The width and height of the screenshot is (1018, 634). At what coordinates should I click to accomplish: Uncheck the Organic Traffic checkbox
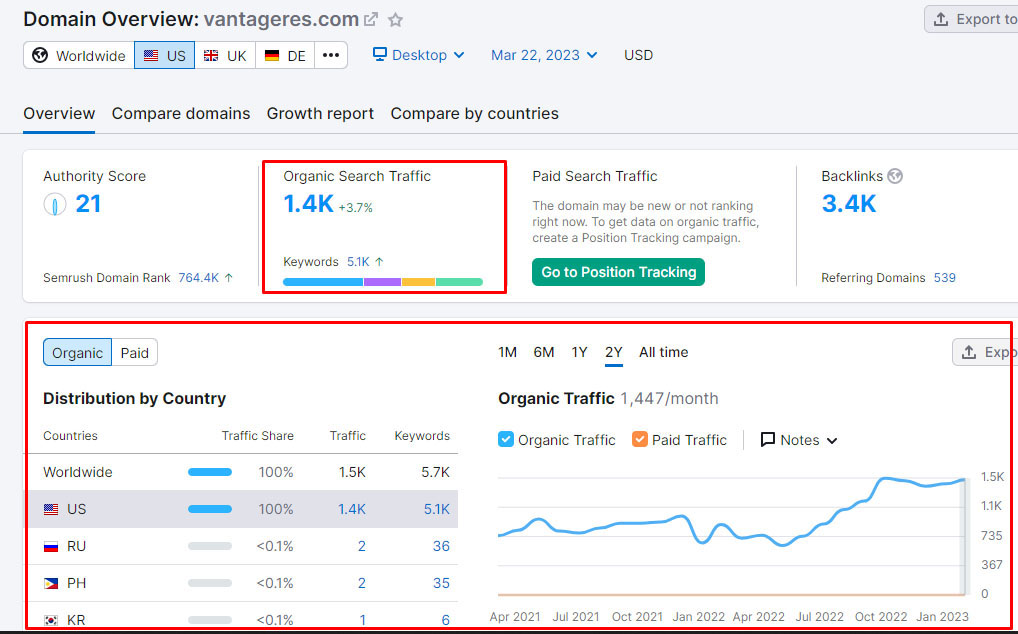[x=506, y=440]
